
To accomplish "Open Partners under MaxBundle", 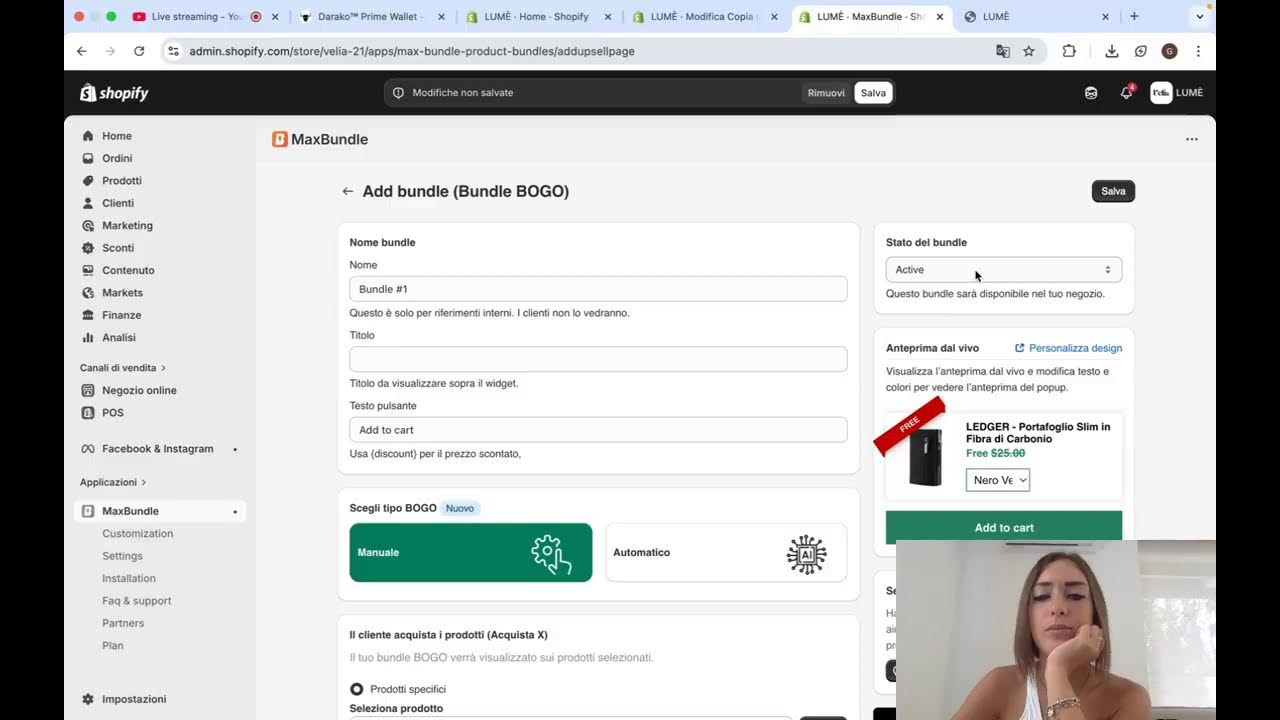I will click(123, 623).
